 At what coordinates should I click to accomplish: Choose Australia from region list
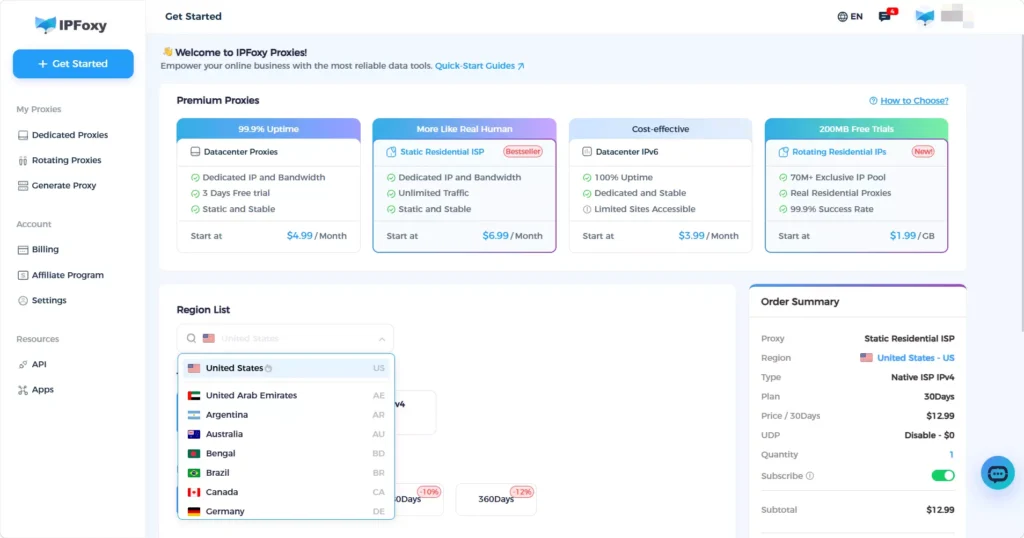[286, 434]
